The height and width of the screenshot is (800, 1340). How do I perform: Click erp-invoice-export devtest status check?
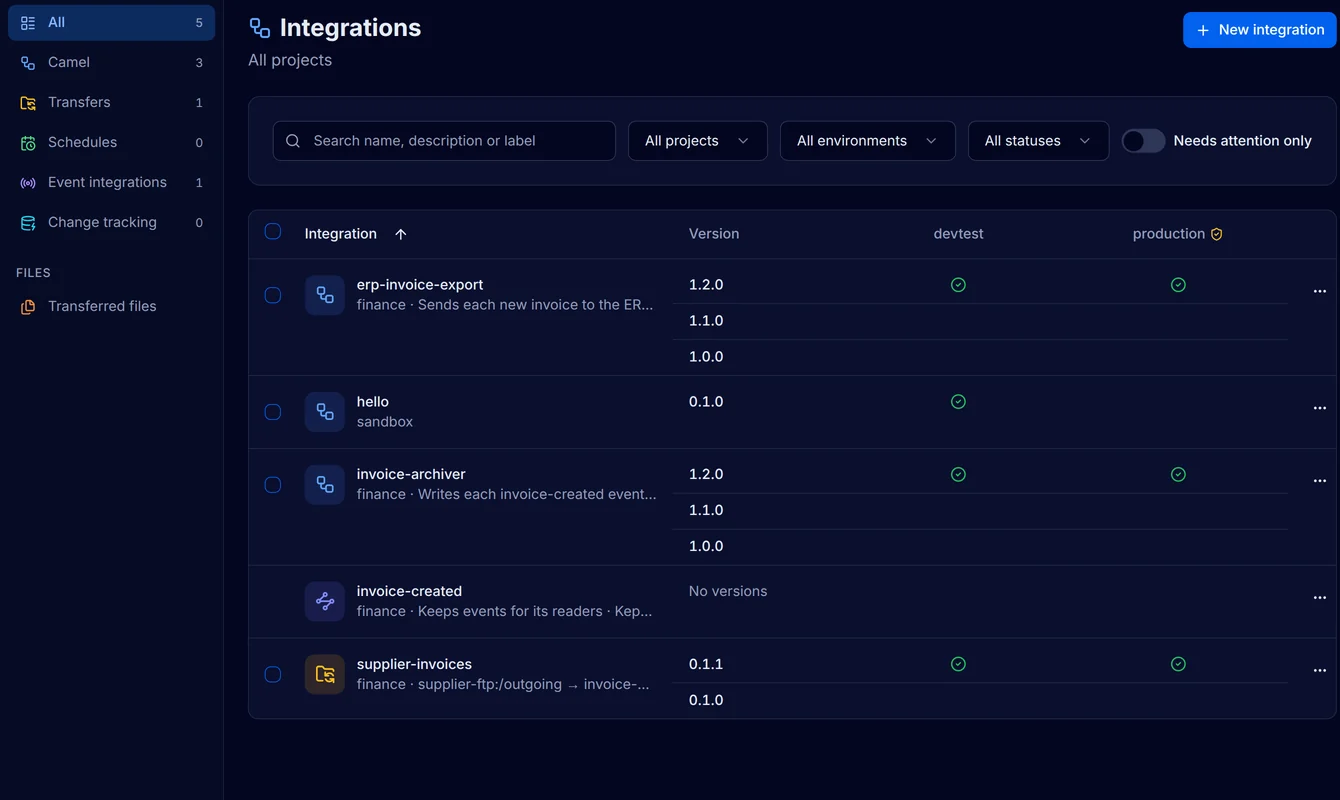click(958, 285)
